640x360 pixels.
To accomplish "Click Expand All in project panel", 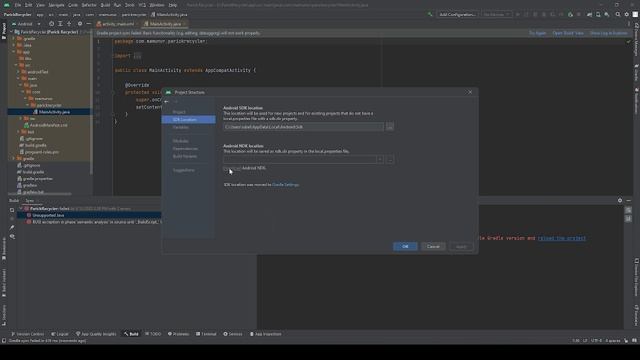I will (60, 24).
